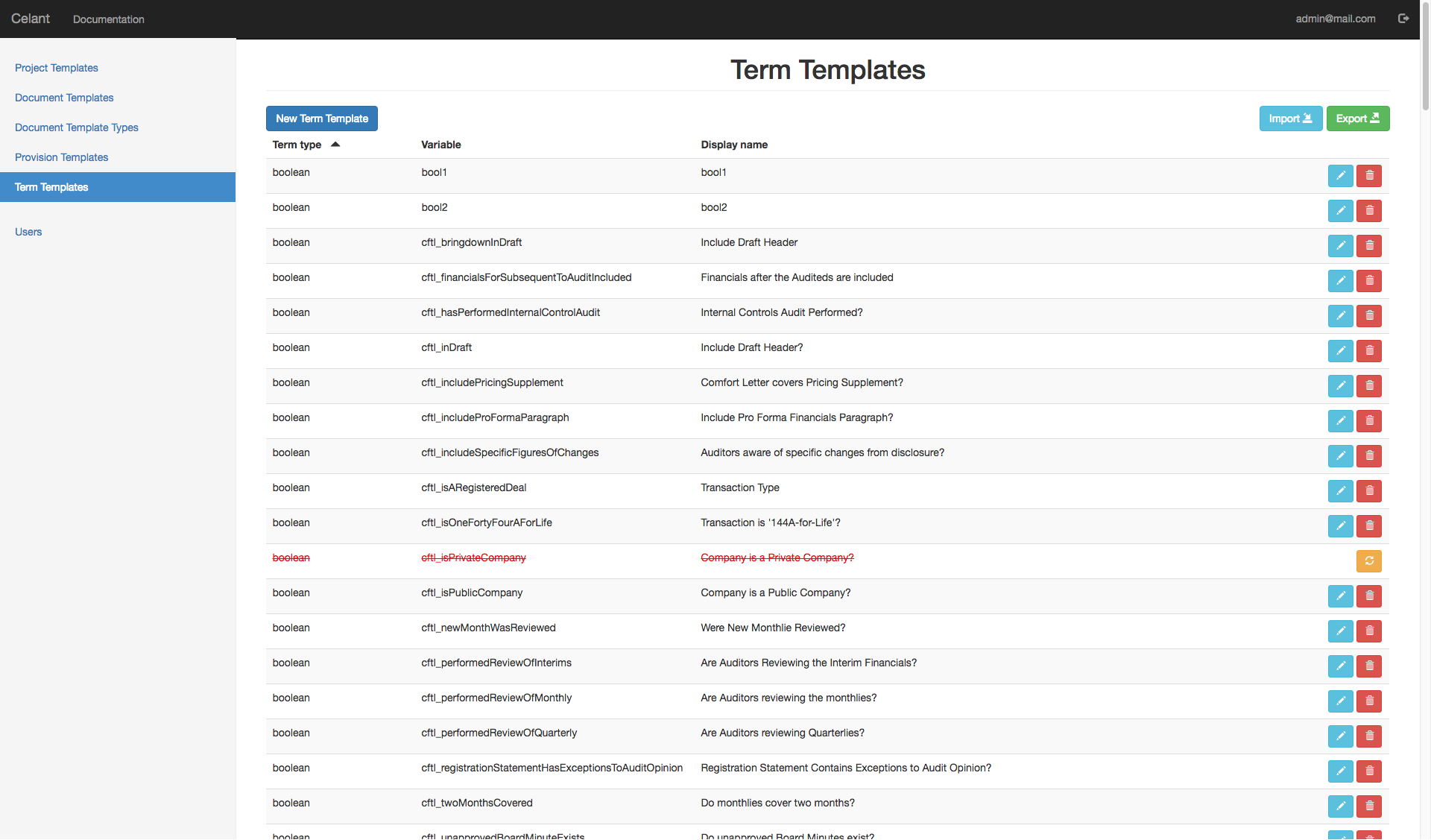
Task: Edit the cftl_includePricingSupplement term
Action: pyautogui.click(x=1340, y=386)
